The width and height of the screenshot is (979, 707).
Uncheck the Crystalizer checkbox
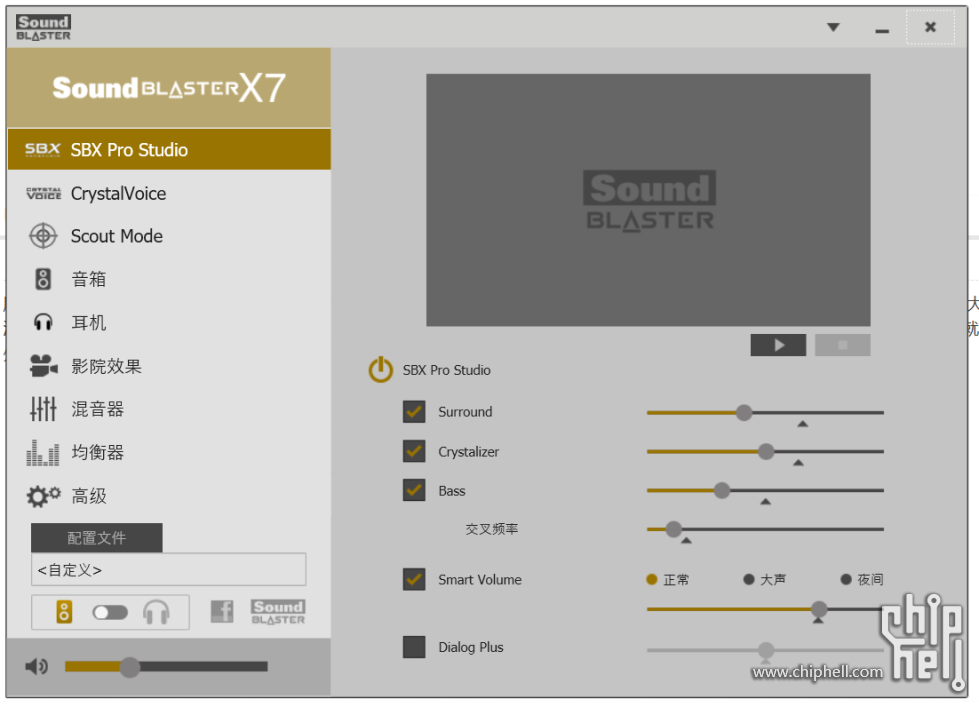point(414,451)
